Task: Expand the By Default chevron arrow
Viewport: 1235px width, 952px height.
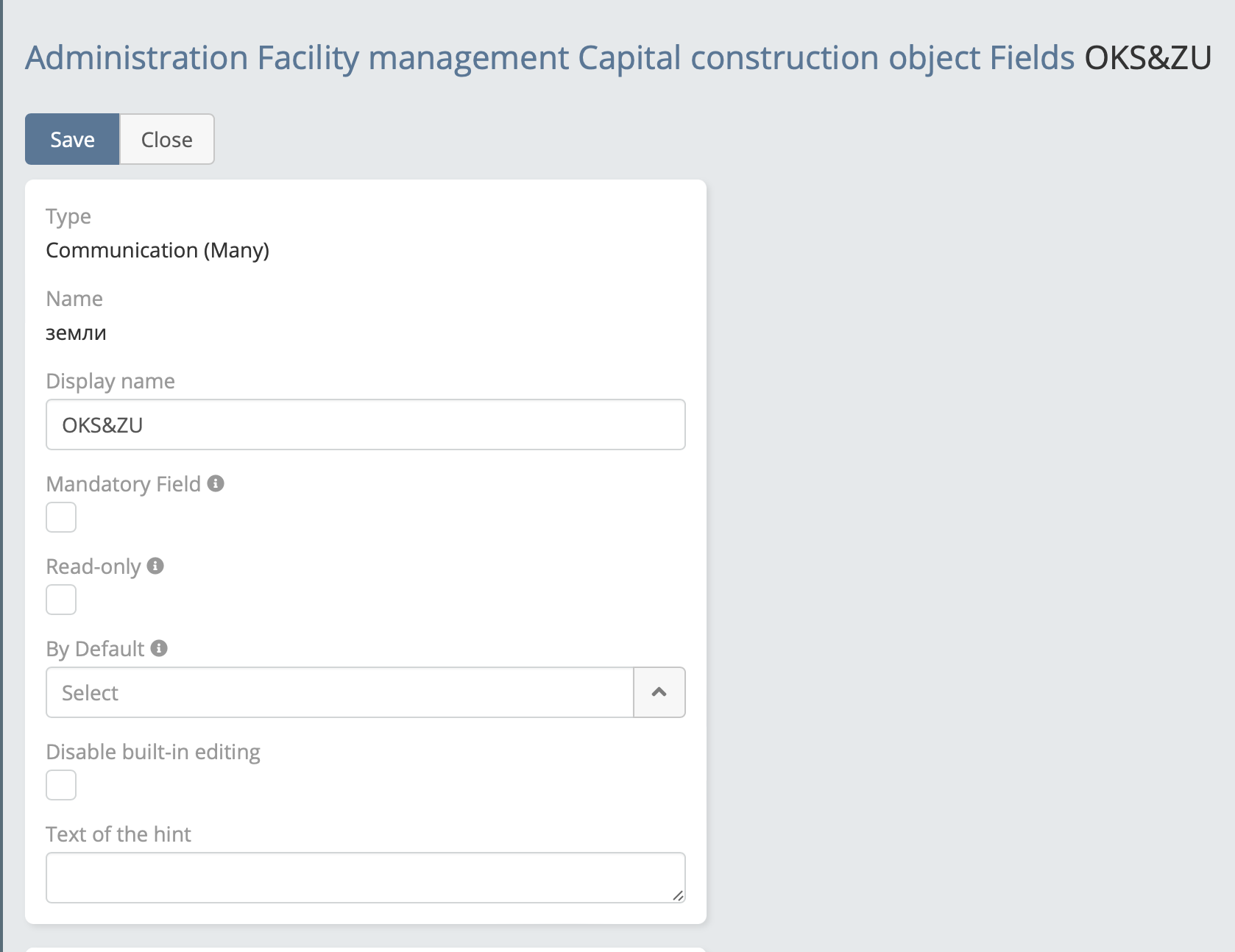Action: 659,692
